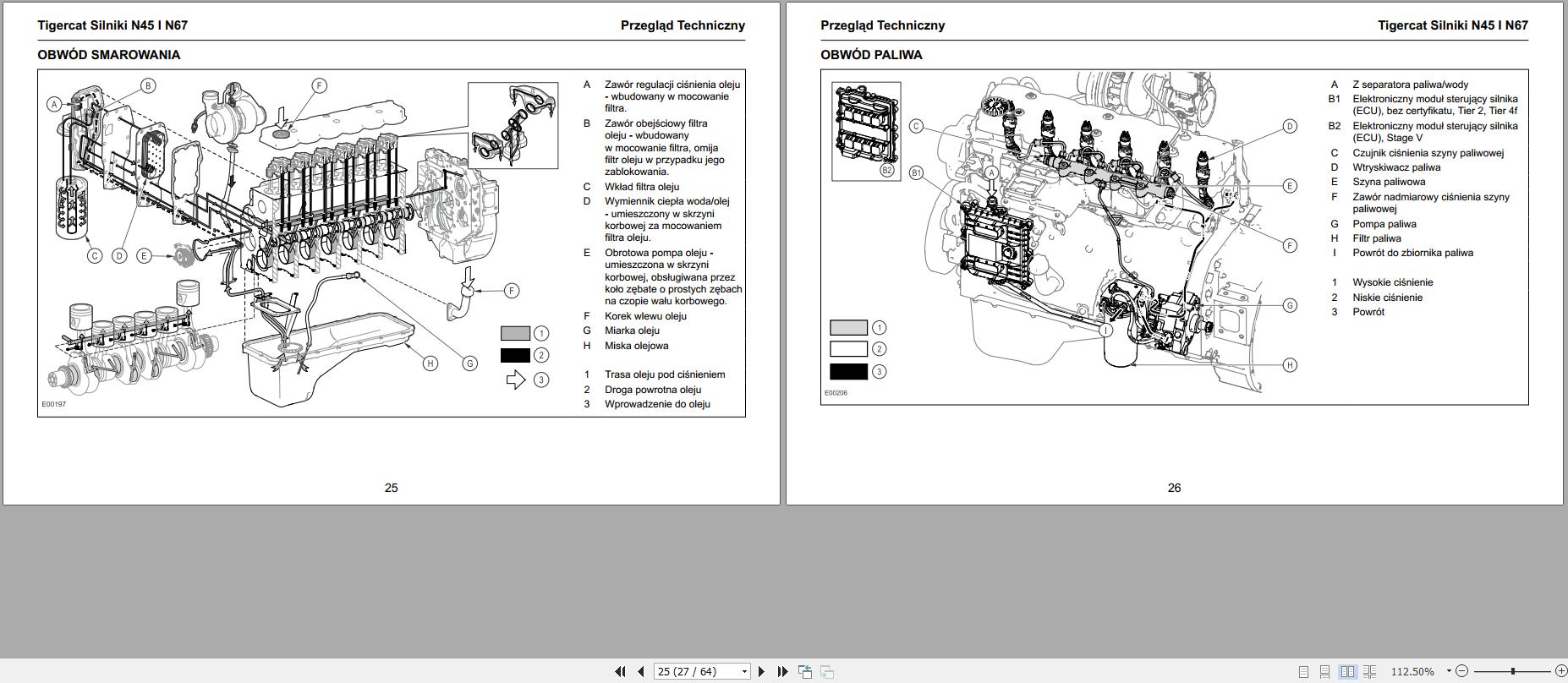Click the OBWÓD SMAROWANIA heading
The image size is (1568, 683).
coord(108,55)
